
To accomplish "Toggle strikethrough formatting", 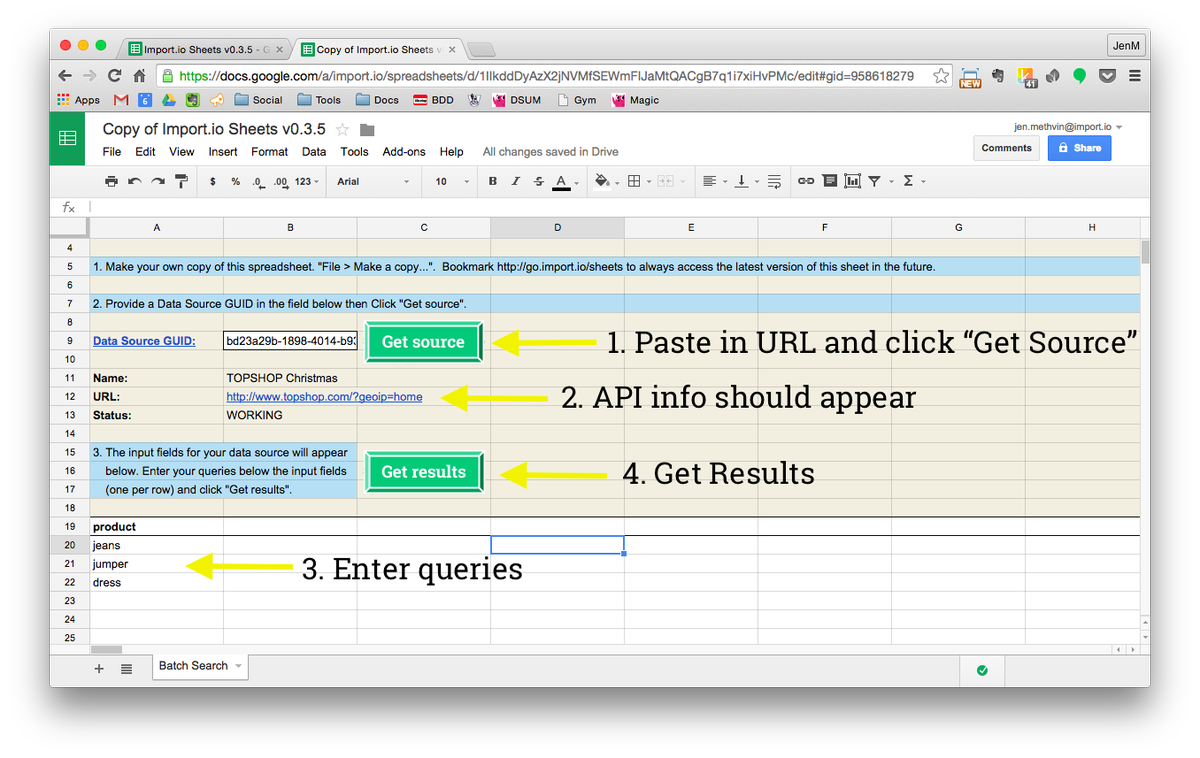I will (x=539, y=181).
